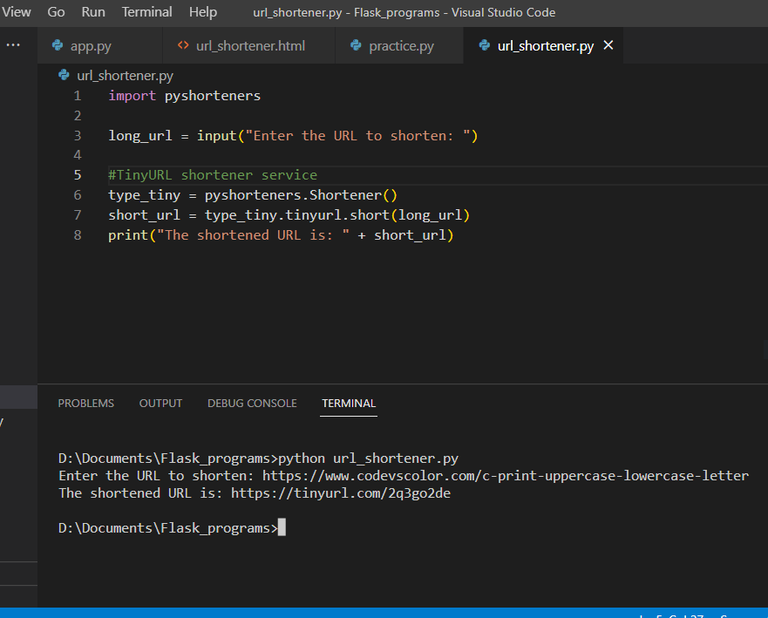Viewport: 768px width, 618px height.
Task: Click the word 'import' on line 1
Action: (x=132, y=95)
